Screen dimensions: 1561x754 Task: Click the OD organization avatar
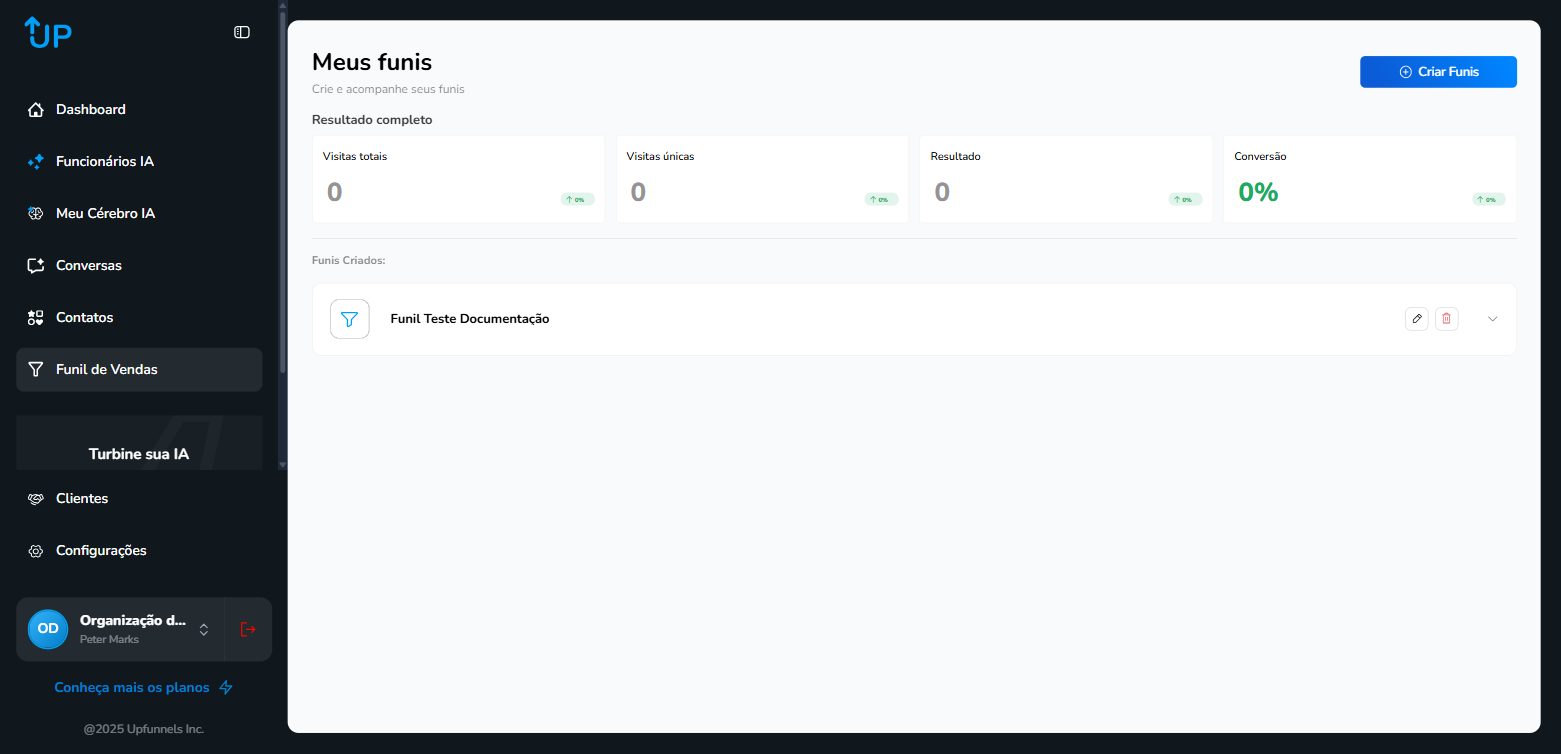48,629
